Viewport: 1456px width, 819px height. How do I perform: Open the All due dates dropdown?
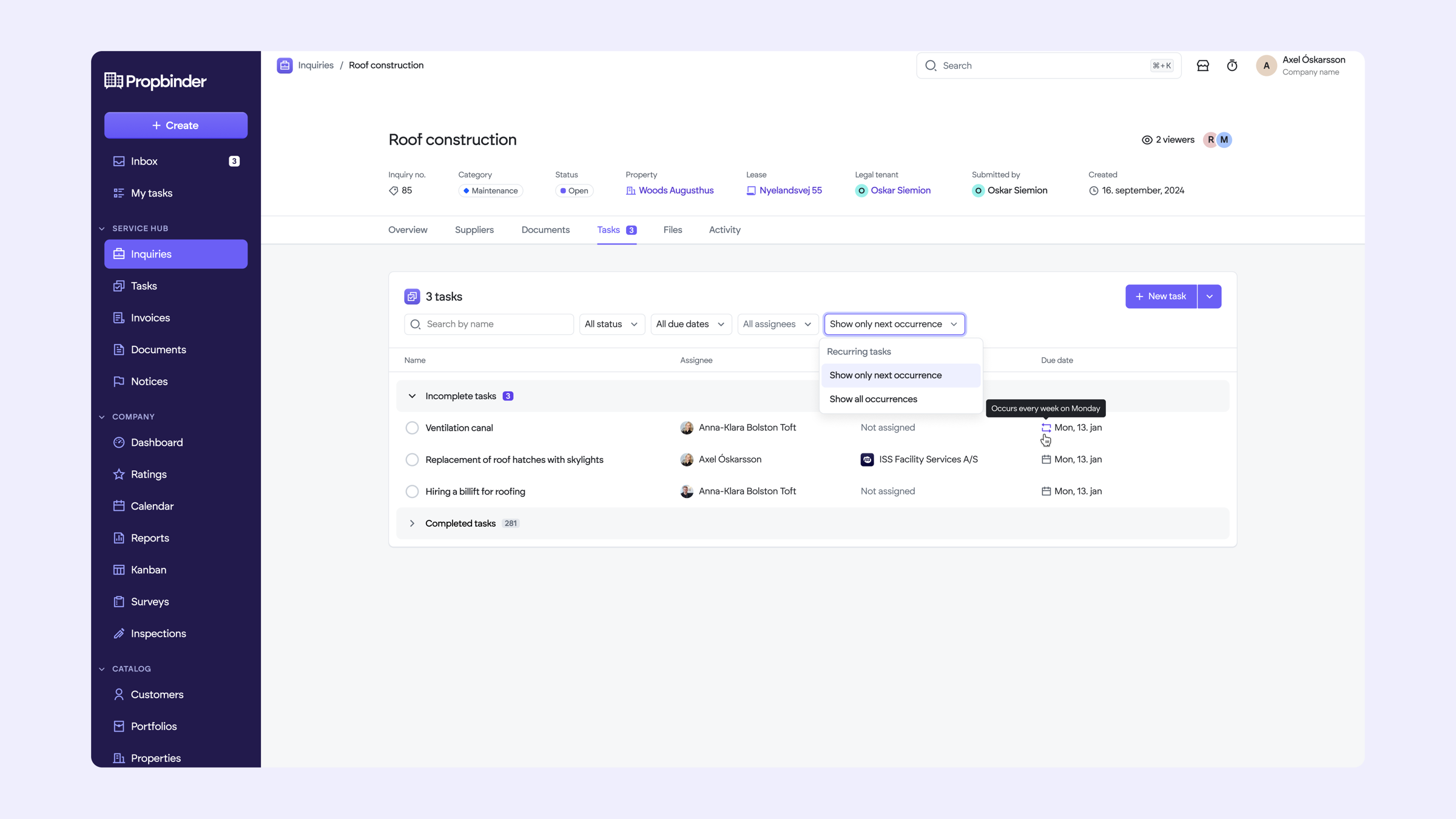pos(691,324)
